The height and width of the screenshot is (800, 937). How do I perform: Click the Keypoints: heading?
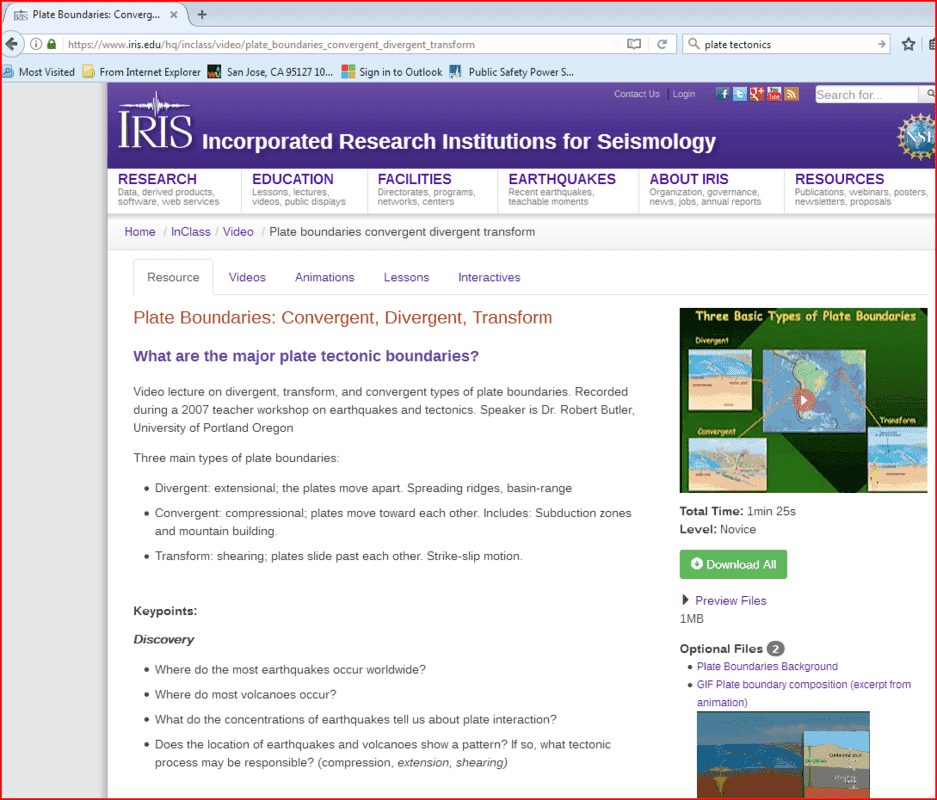165,611
